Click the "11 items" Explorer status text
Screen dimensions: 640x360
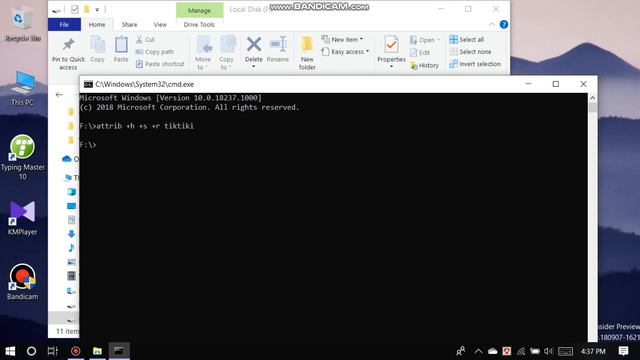67,331
